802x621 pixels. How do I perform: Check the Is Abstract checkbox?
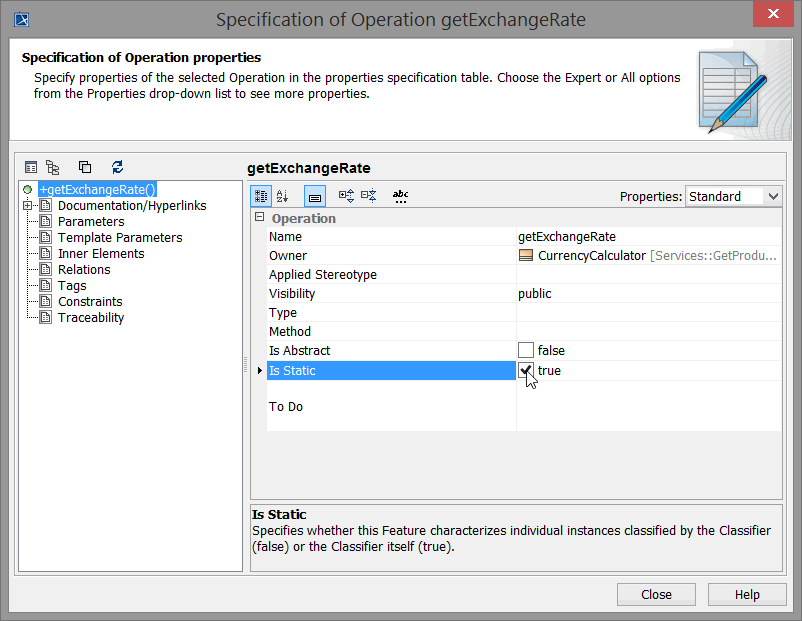[526, 350]
